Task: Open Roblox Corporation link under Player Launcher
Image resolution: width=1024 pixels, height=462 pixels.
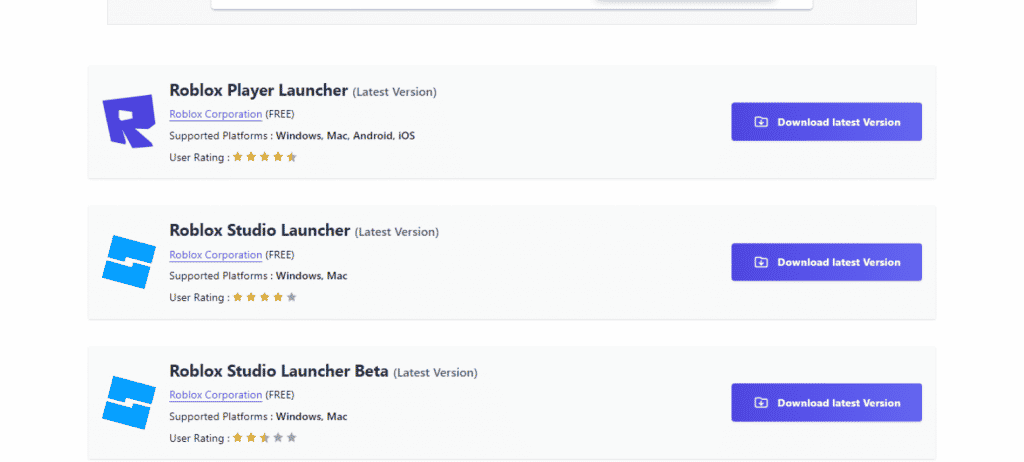Action: click(x=215, y=114)
